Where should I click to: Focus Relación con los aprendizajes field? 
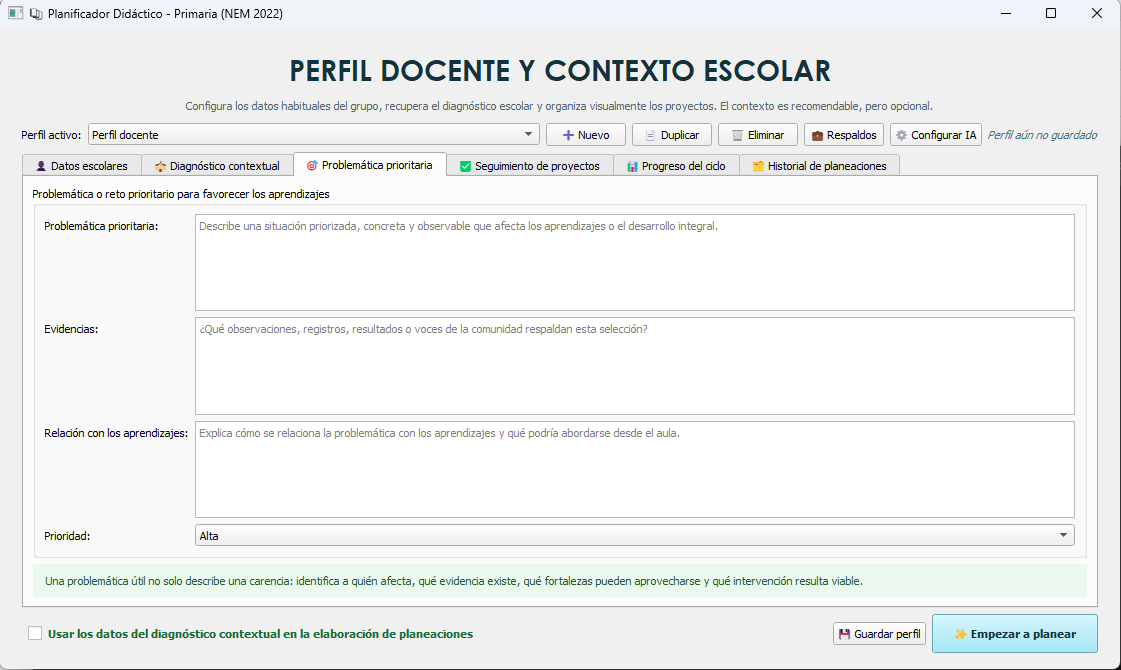pyautogui.click(x=634, y=469)
